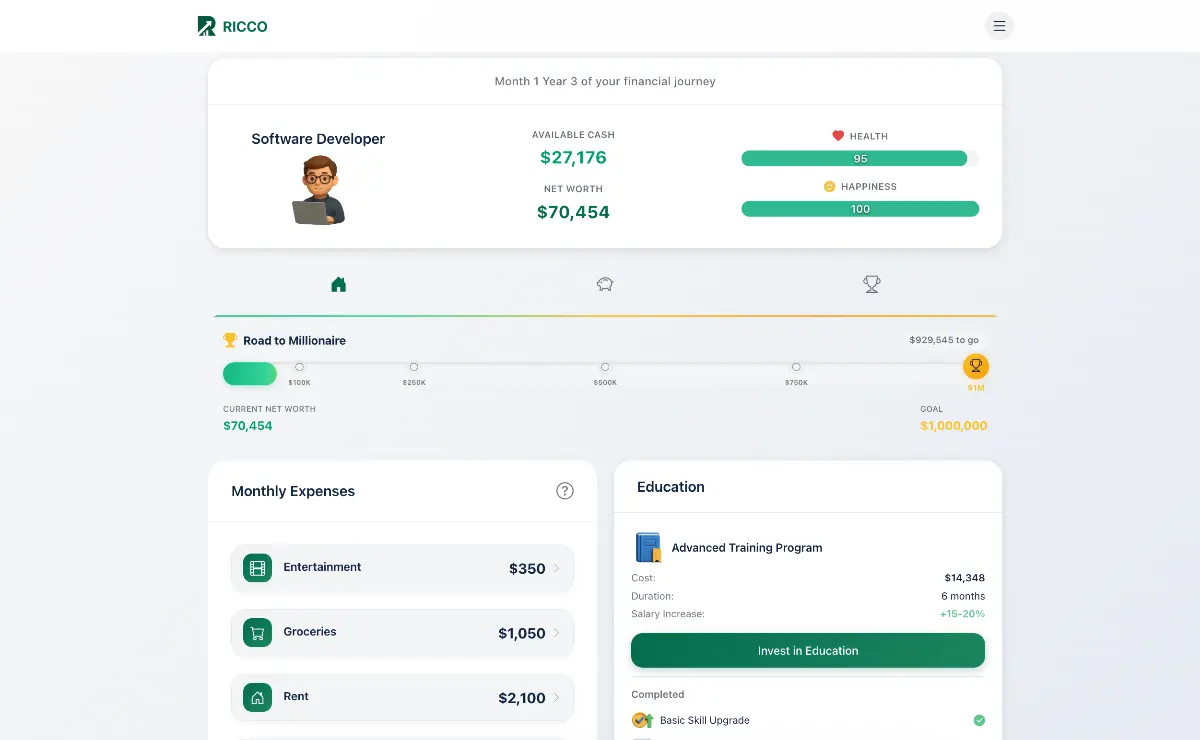Click the Entertainment film icon
This screenshot has height=740, width=1200.
click(x=258, y=567)
